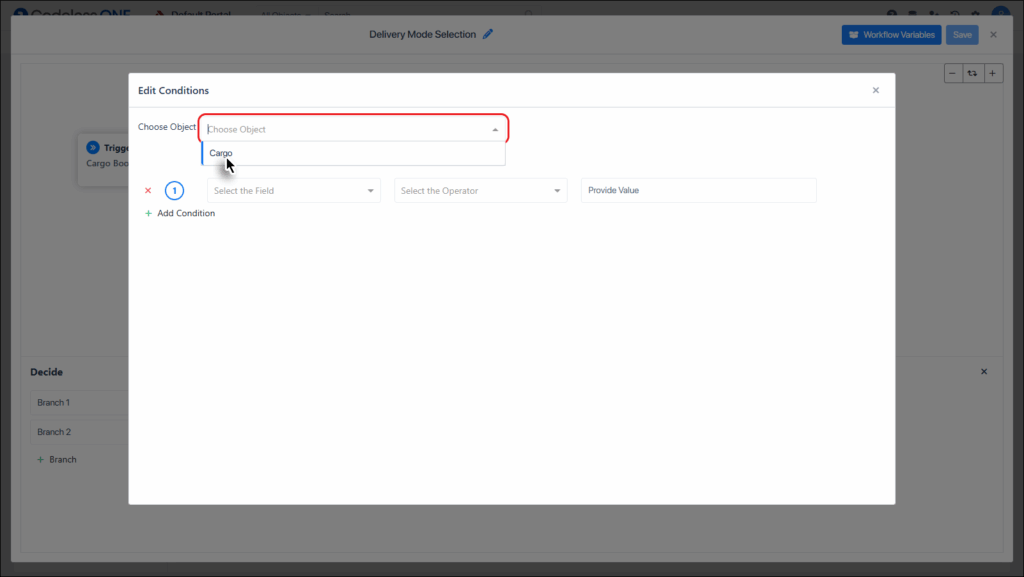Open the Select the Field dropdown
The height and width of the screenshot is (577, 1024).
(x=293, y=190)
